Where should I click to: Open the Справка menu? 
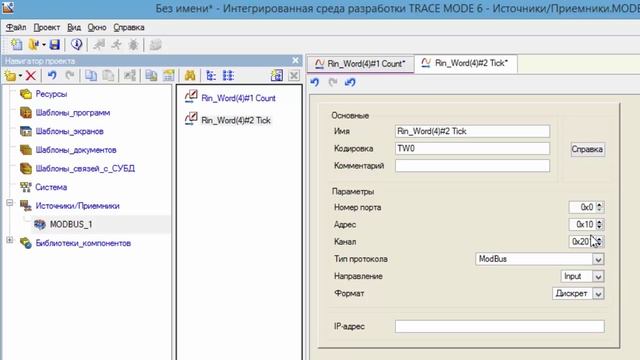tap(129, 27)
